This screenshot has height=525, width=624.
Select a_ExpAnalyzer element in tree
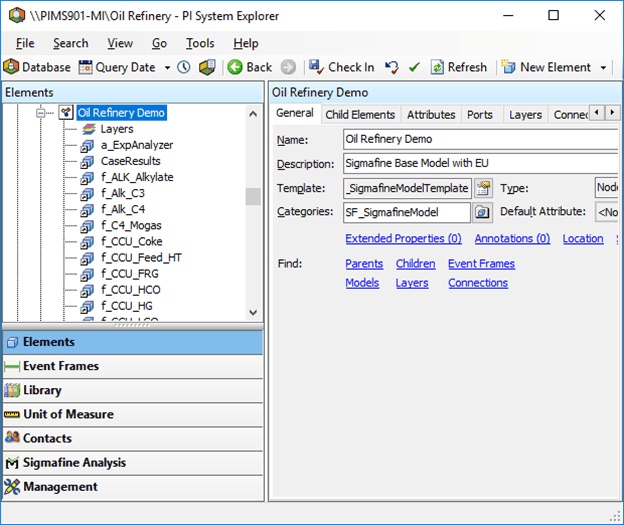(137, 145)
